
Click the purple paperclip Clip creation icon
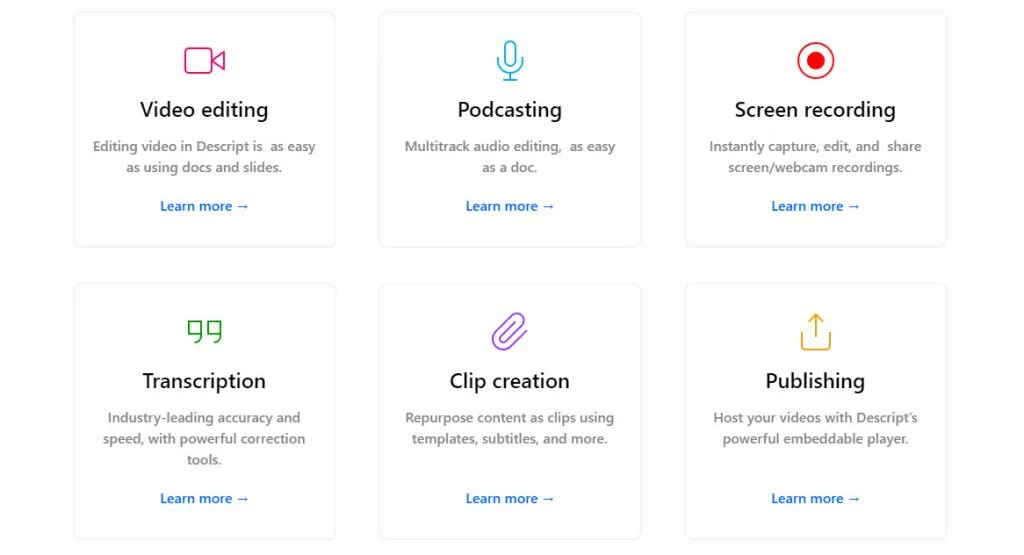click(509, 331)
